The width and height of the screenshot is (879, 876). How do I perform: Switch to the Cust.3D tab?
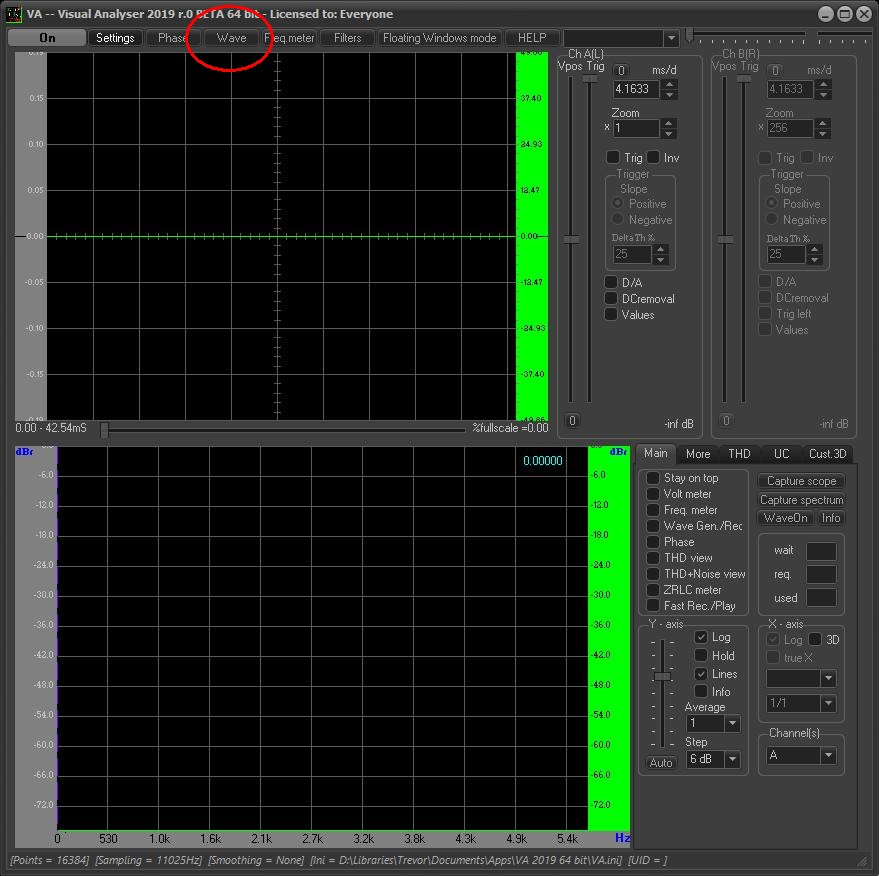pyautogui.click(x=827, y=453)
